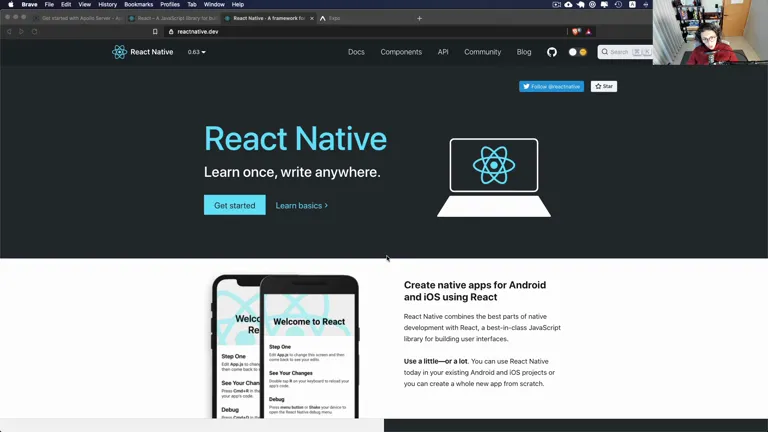The width and height of the screenshot is (768, 432).
Task: Open the Components nav link
Action: pos(401,52)
